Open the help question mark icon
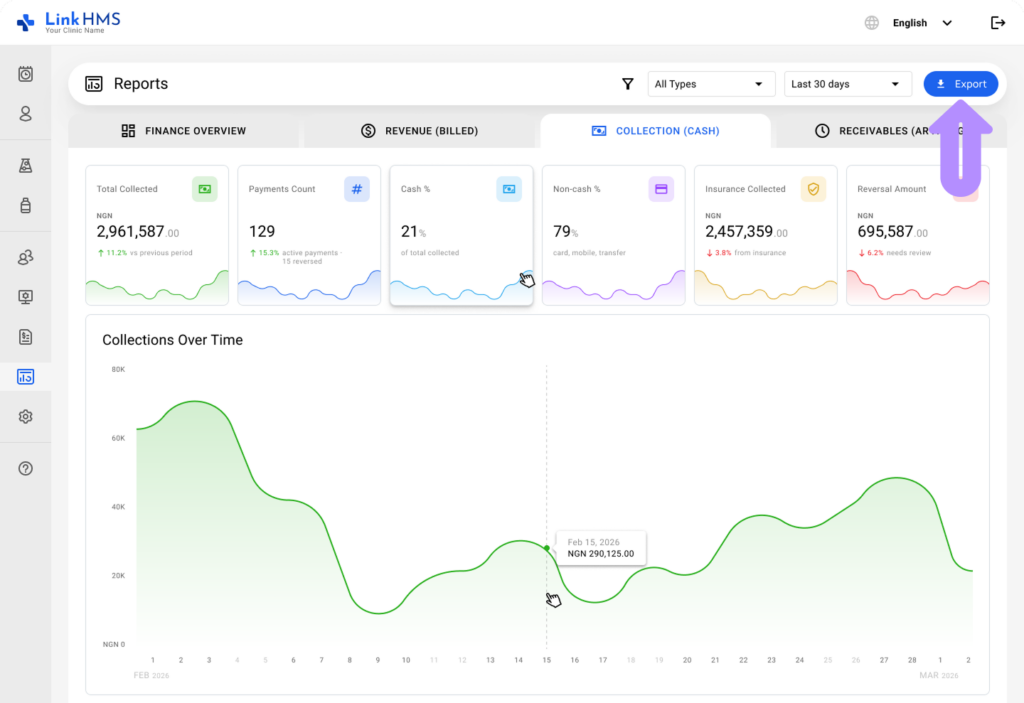The image size is (1024, 703). point(25,468)
